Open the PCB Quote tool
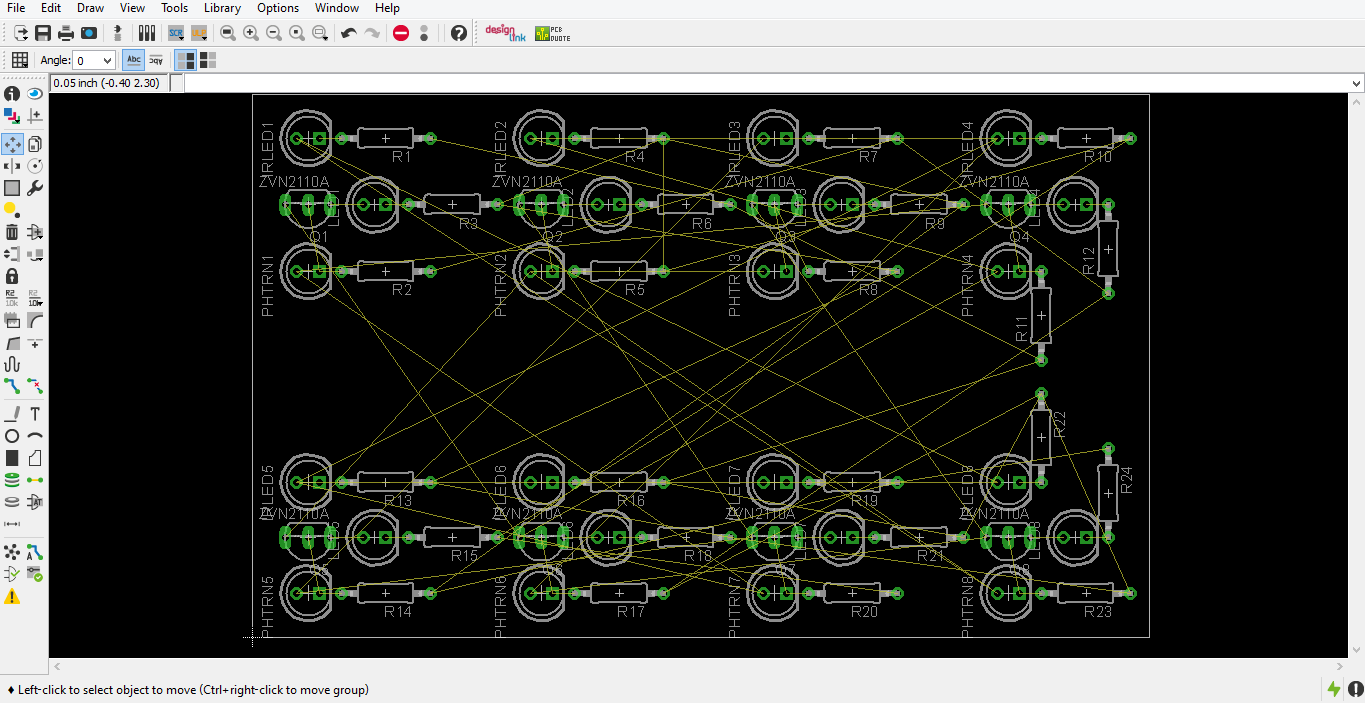The height and width of the screenshot is (703, 1365). (552, 32)
